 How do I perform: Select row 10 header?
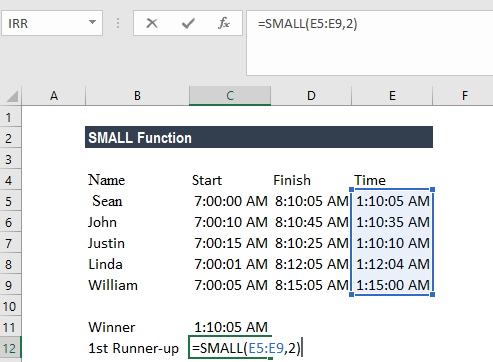tap(11, 306)
